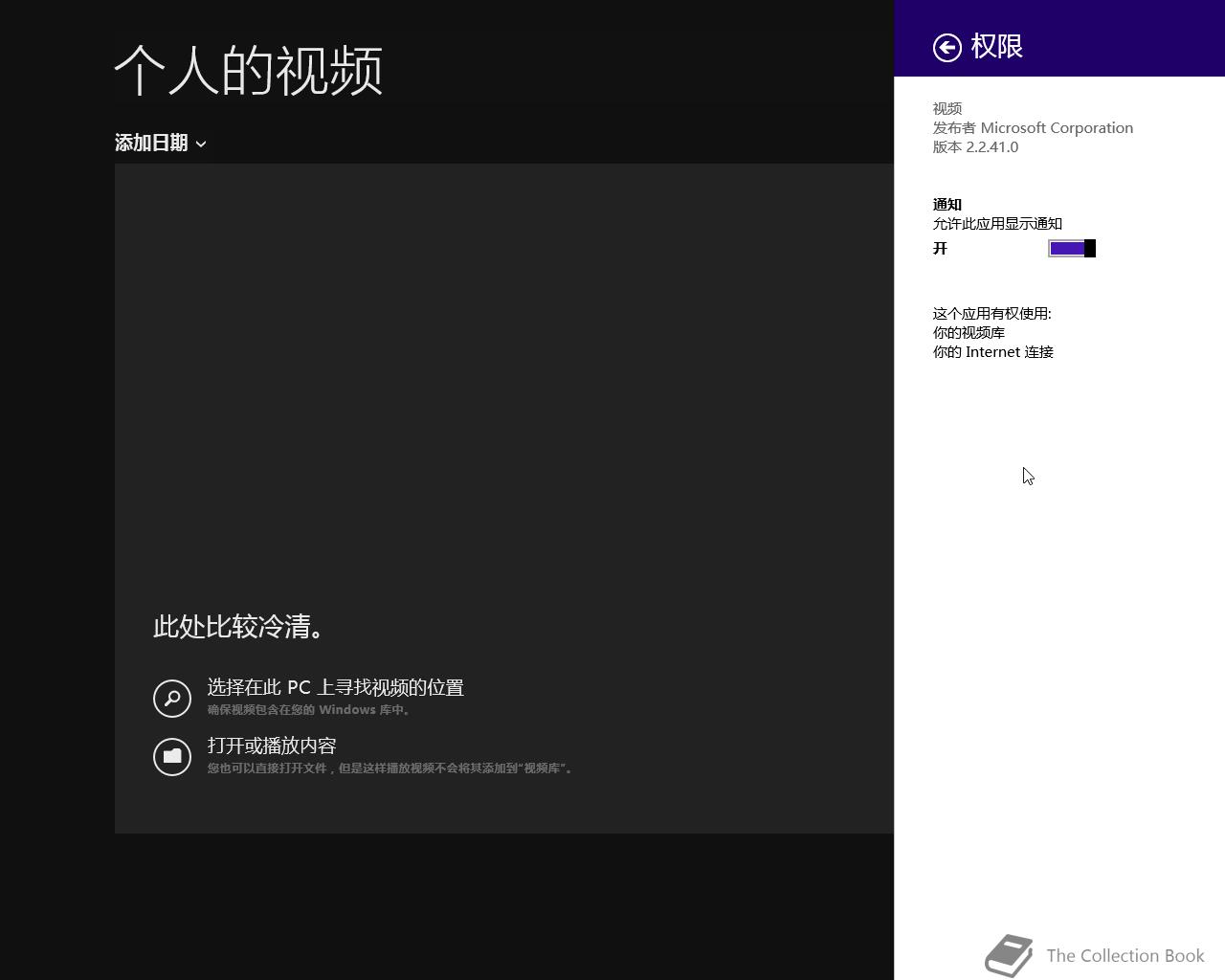Select 选择在此 PC 上寻找视频的位置
Viewport: 1225px width, 980px height.
point(335,687)
